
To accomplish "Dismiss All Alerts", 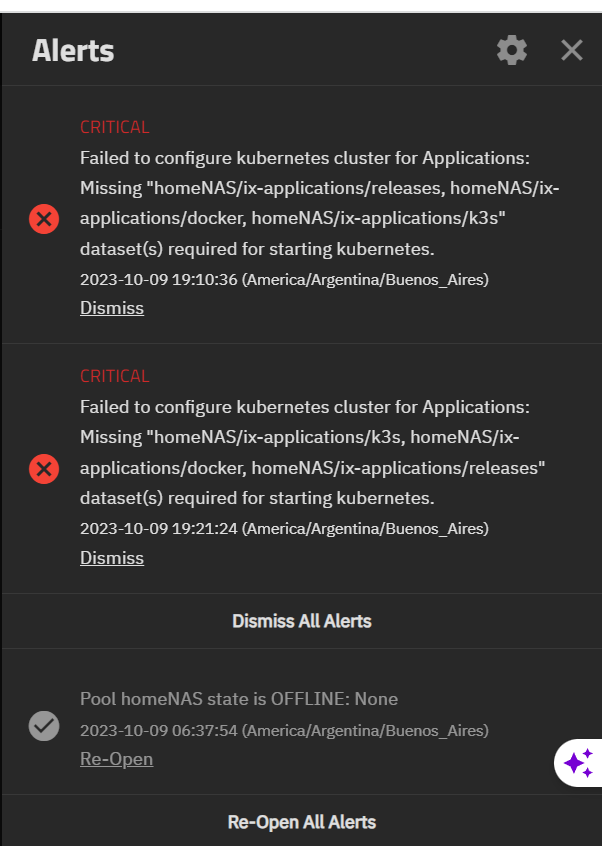I will 302,621.
